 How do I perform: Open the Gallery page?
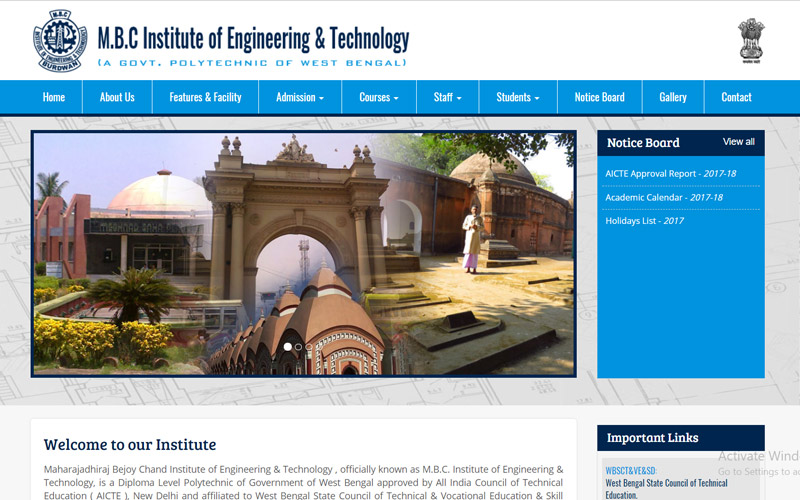[x=673, y=97]
